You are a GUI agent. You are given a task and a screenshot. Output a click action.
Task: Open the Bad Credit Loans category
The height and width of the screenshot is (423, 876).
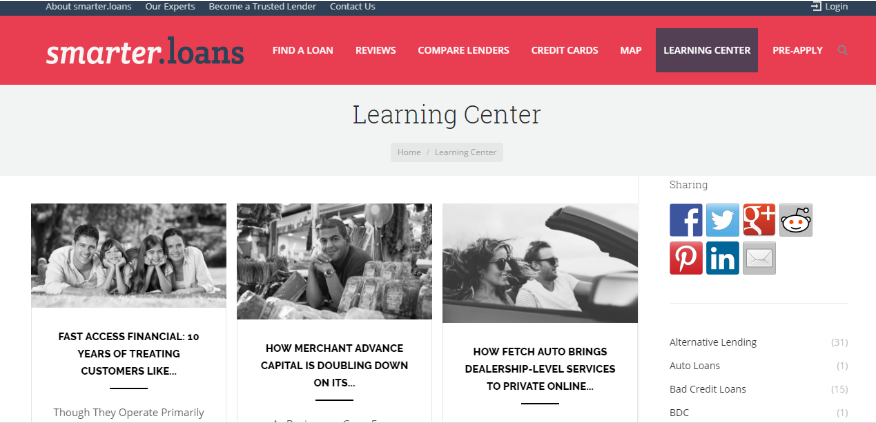708,389
